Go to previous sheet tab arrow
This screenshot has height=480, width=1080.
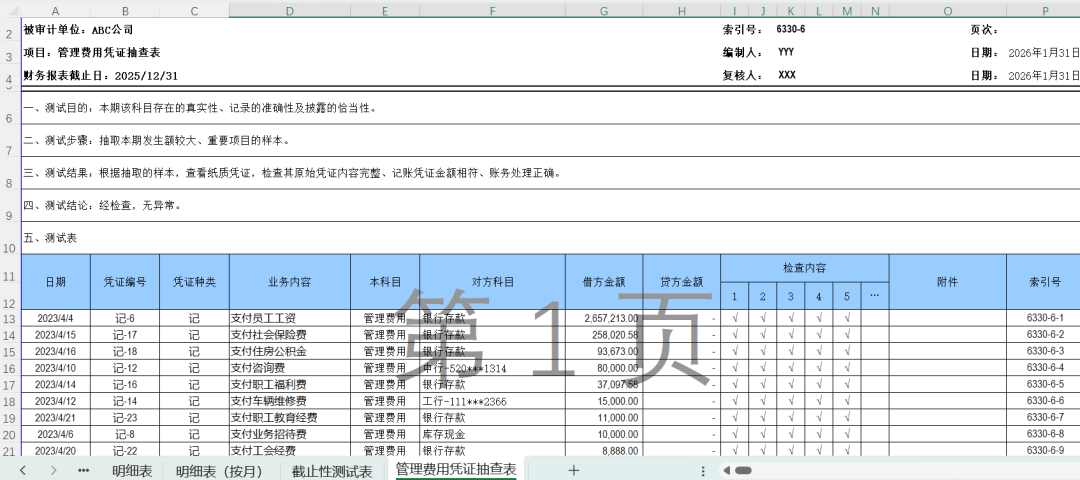point(23,470)
